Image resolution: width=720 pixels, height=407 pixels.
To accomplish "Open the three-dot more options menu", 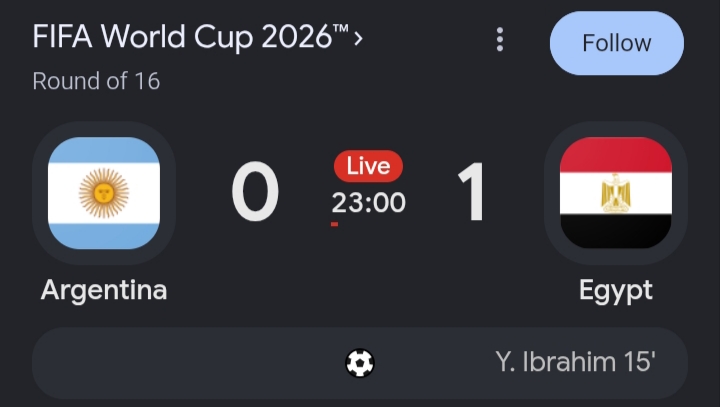I will pos(500,40).
